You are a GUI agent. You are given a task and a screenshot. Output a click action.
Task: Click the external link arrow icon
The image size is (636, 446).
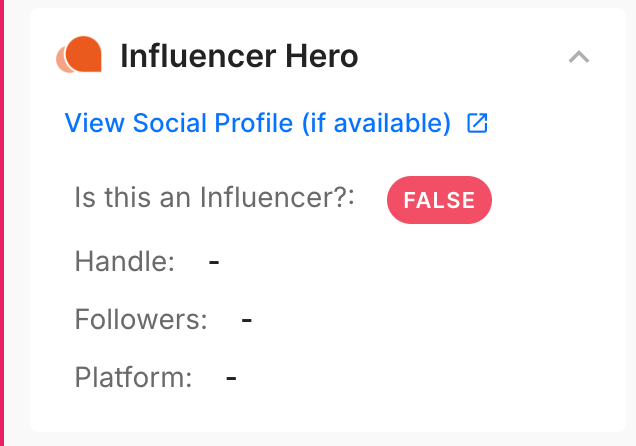click(477, 123)
